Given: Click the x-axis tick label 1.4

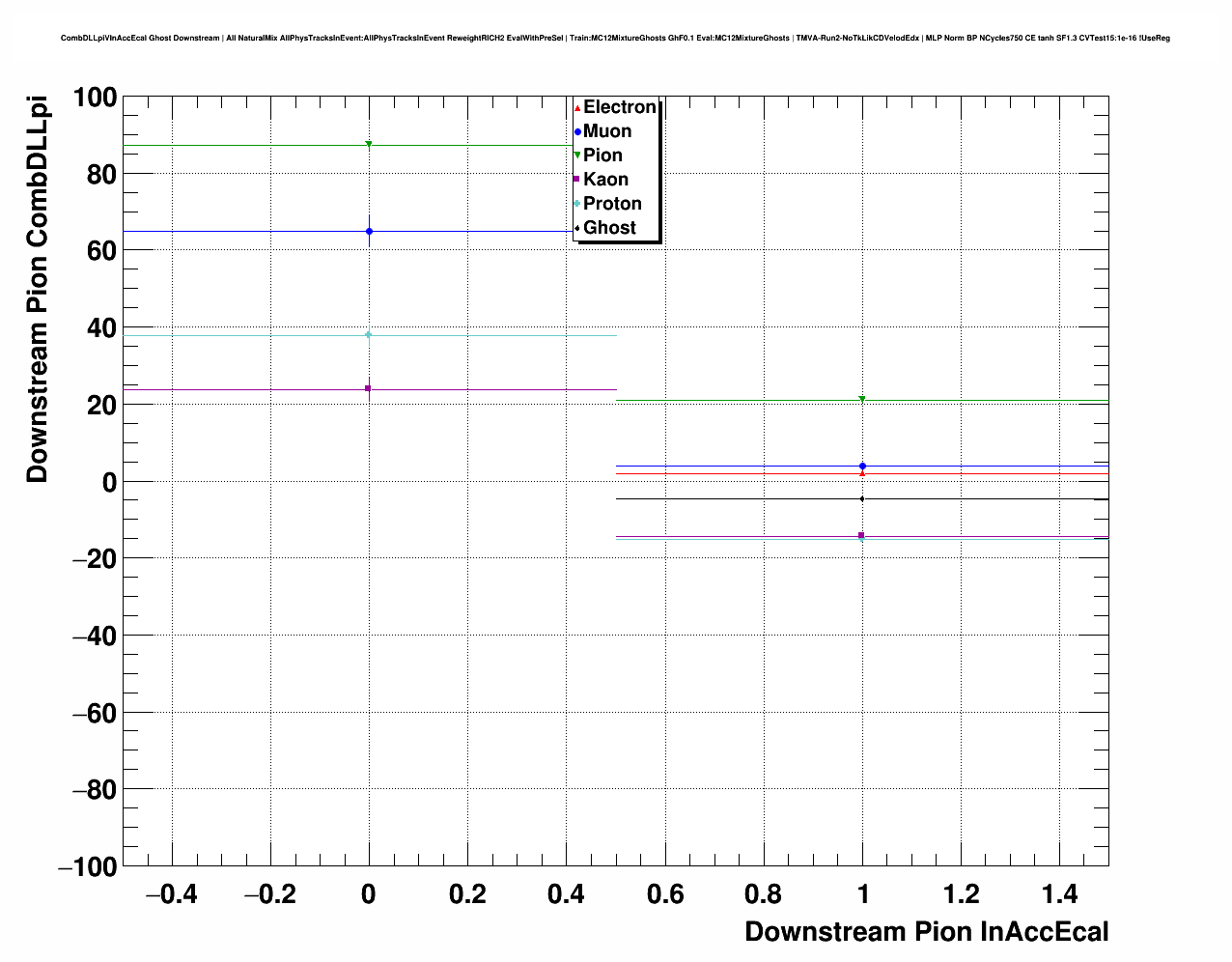Looking at the screenshot, I should pyautogui.click(x=1059, y=895).
